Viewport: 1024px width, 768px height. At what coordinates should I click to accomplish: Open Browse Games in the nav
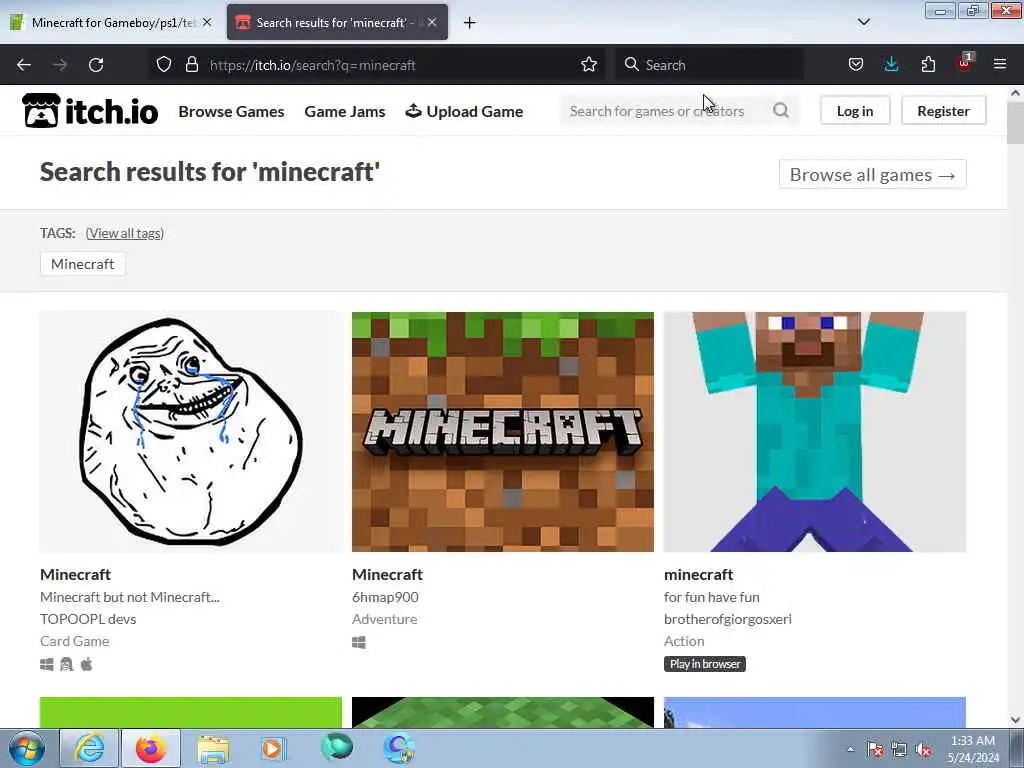pos(231,112)
